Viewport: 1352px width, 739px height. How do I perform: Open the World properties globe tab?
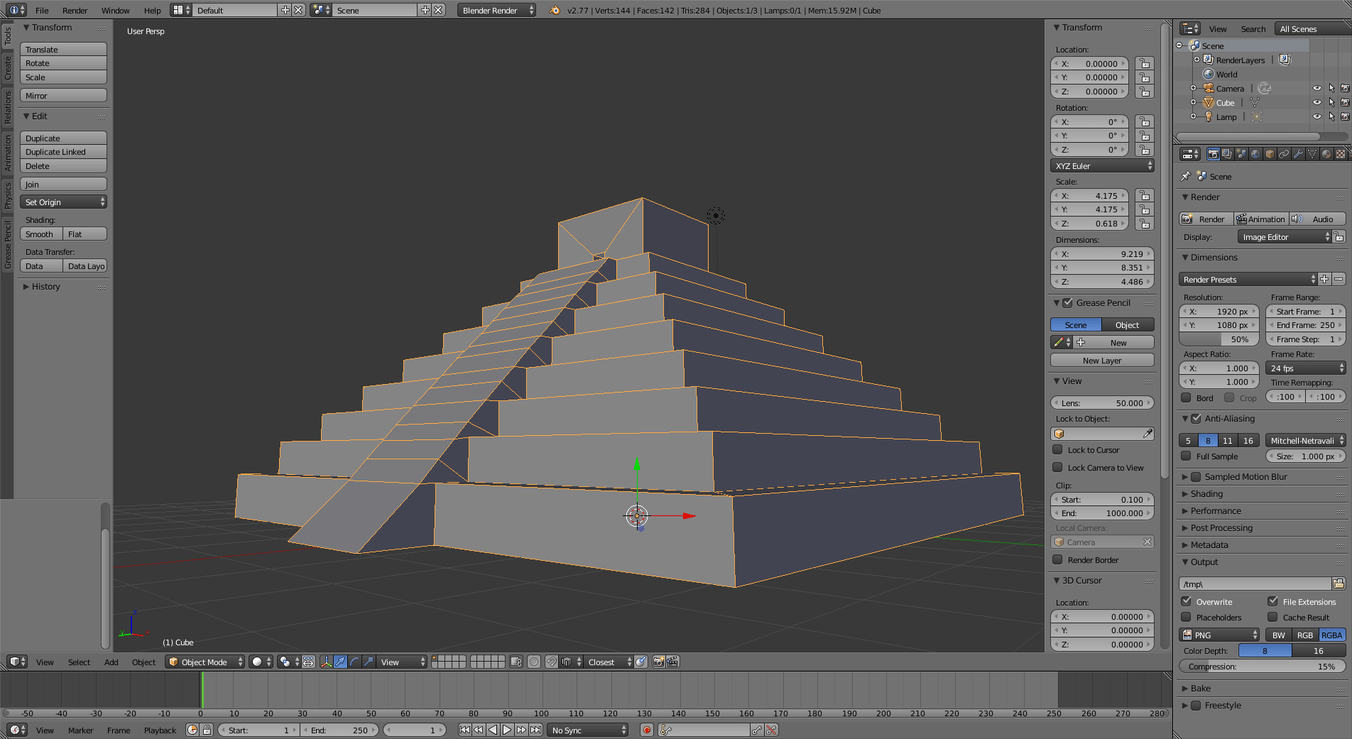point(1256,154)
